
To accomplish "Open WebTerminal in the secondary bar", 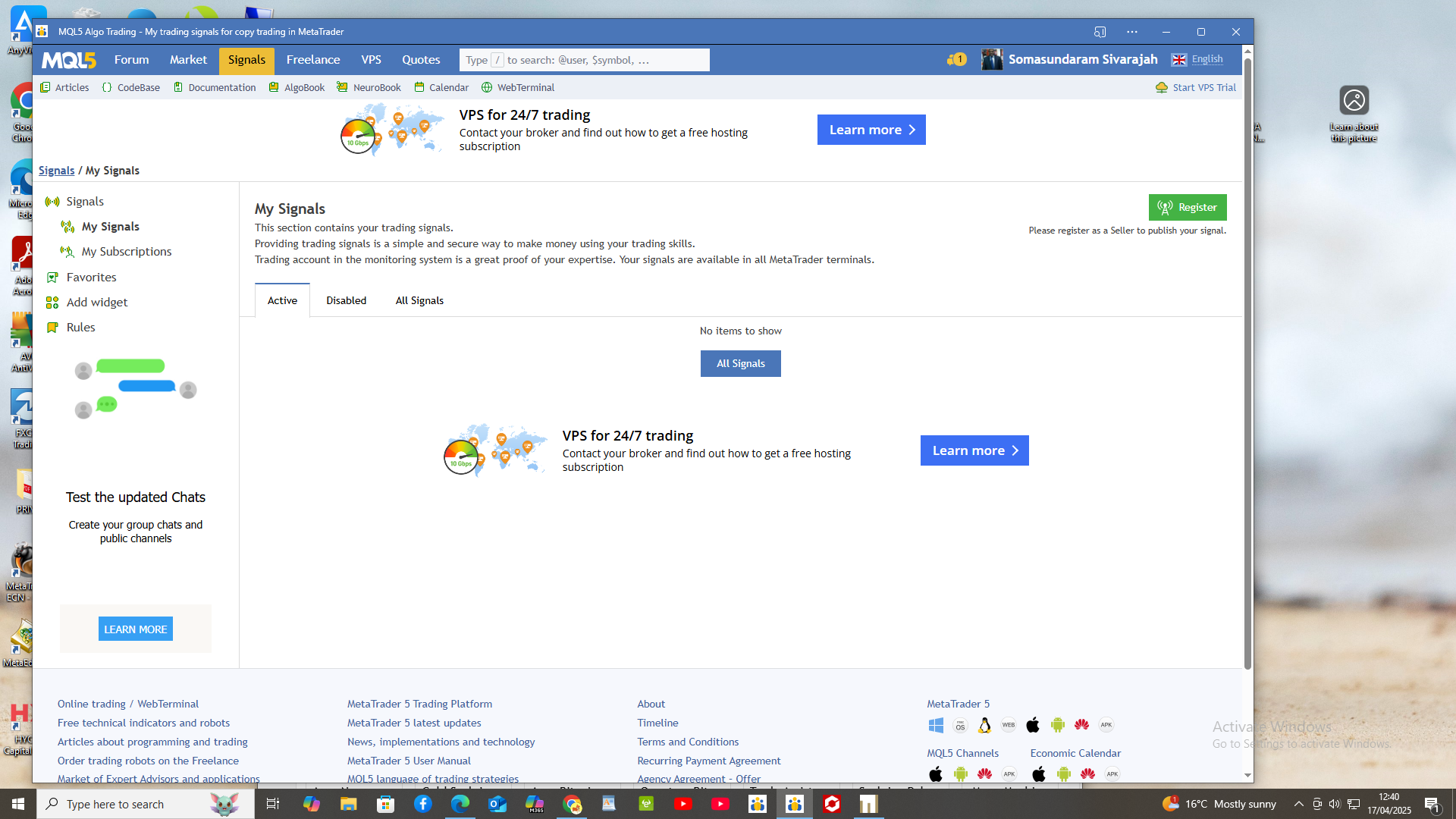I will pos(518,87).
